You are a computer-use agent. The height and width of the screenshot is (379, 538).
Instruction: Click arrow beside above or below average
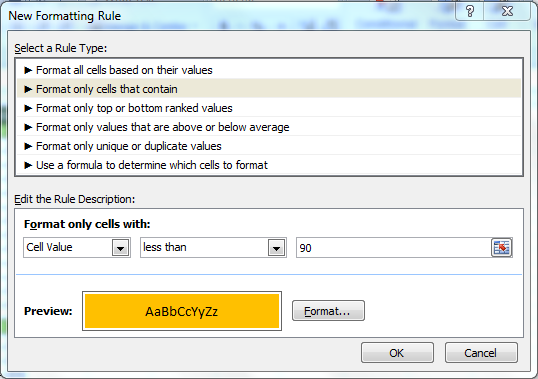pyautogui.click(x=28, y=127)
